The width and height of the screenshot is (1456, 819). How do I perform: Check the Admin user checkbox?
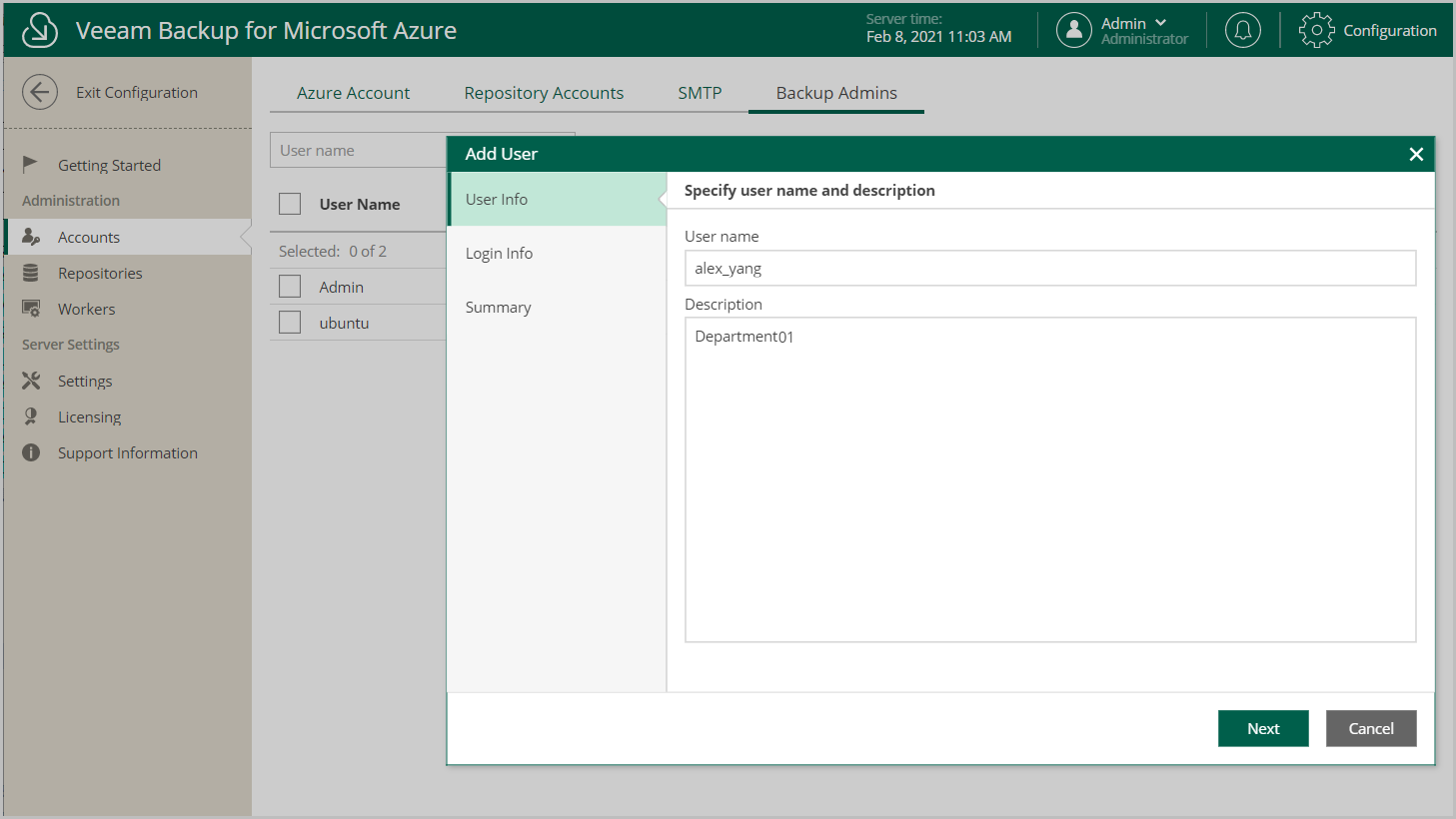pyautogui.click(x=290, y=287)
